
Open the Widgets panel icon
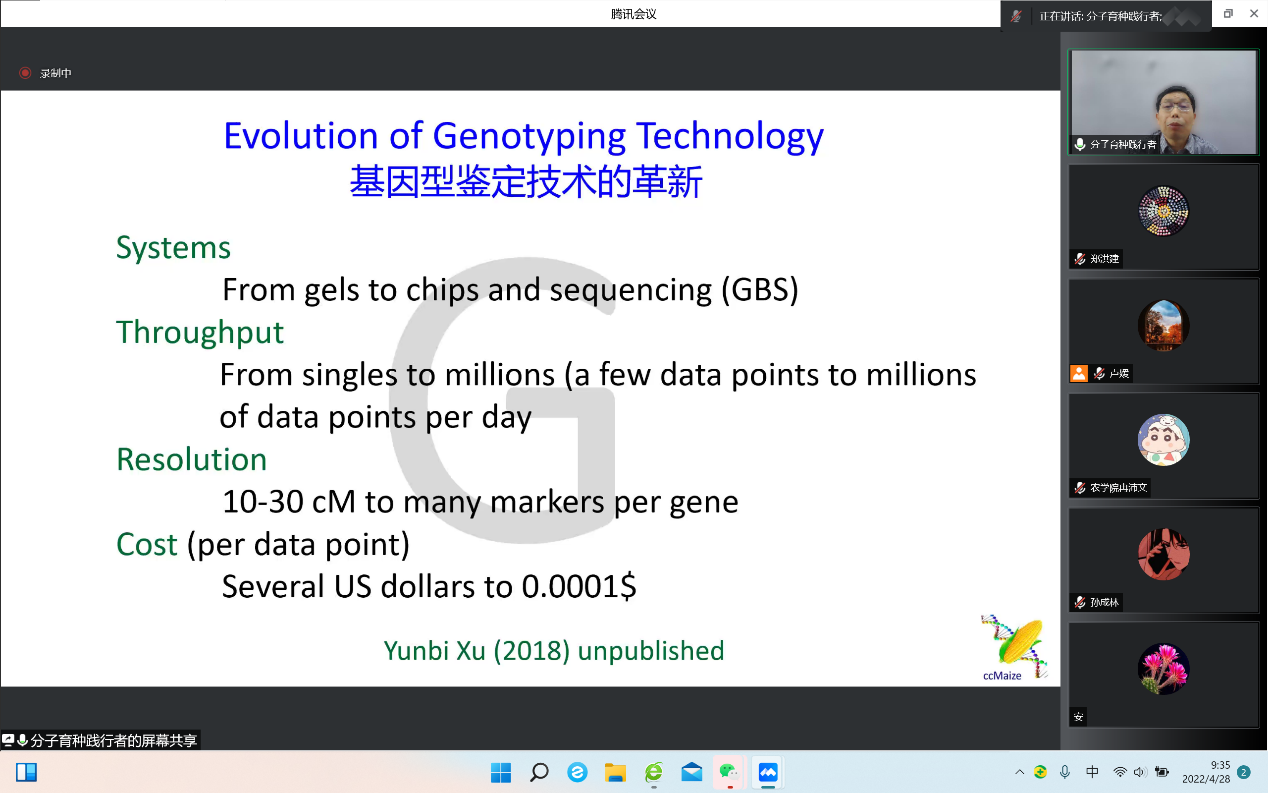(26, 772)
